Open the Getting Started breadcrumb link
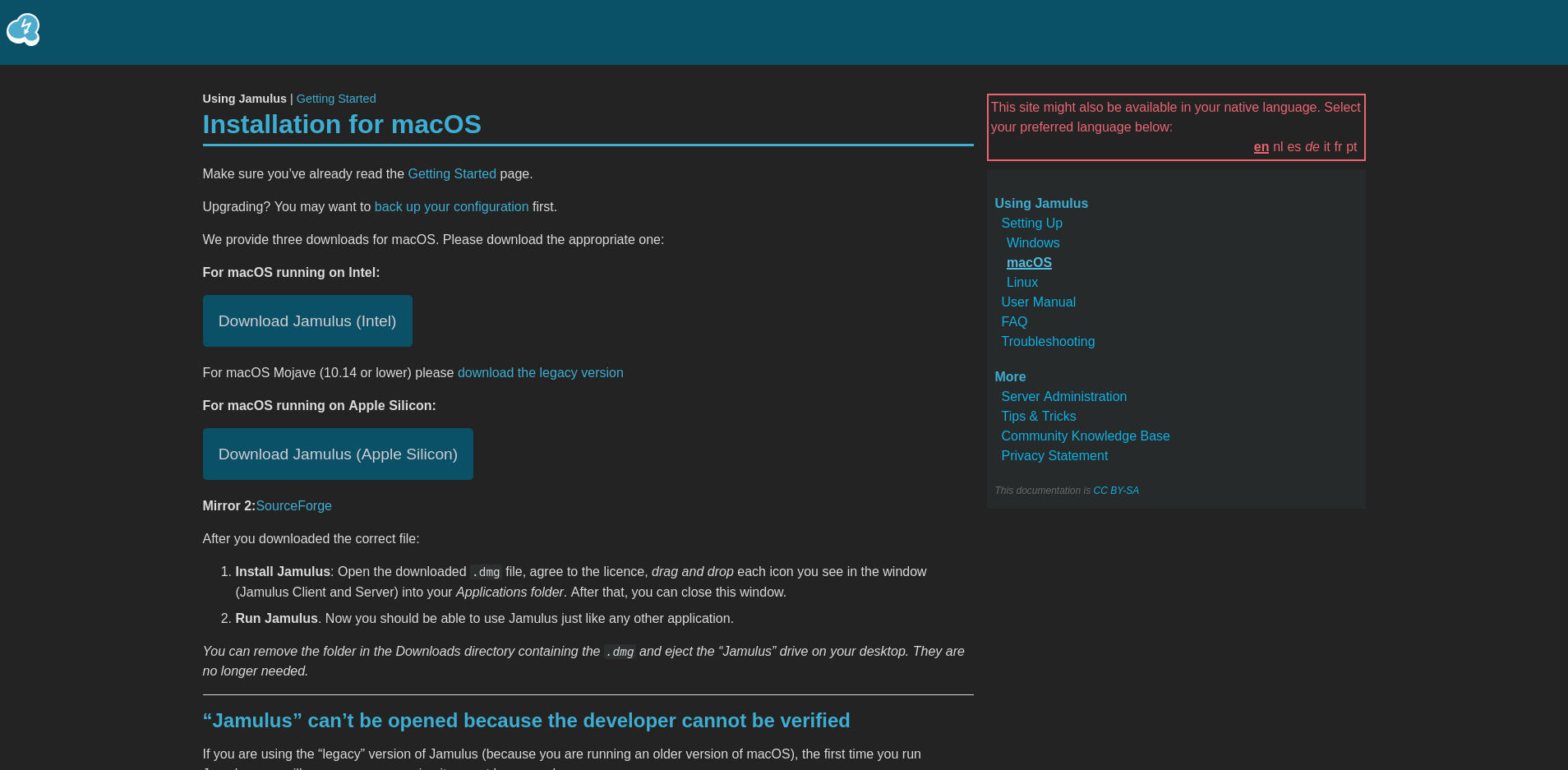 click(336, 99)
